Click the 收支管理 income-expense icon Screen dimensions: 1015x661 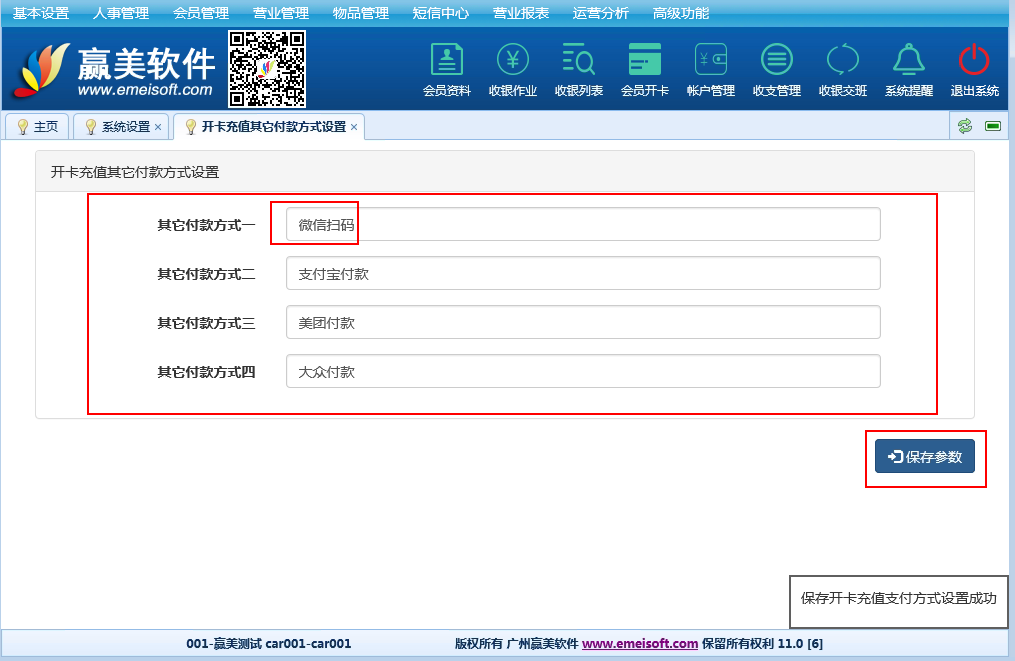click(776, 69)
